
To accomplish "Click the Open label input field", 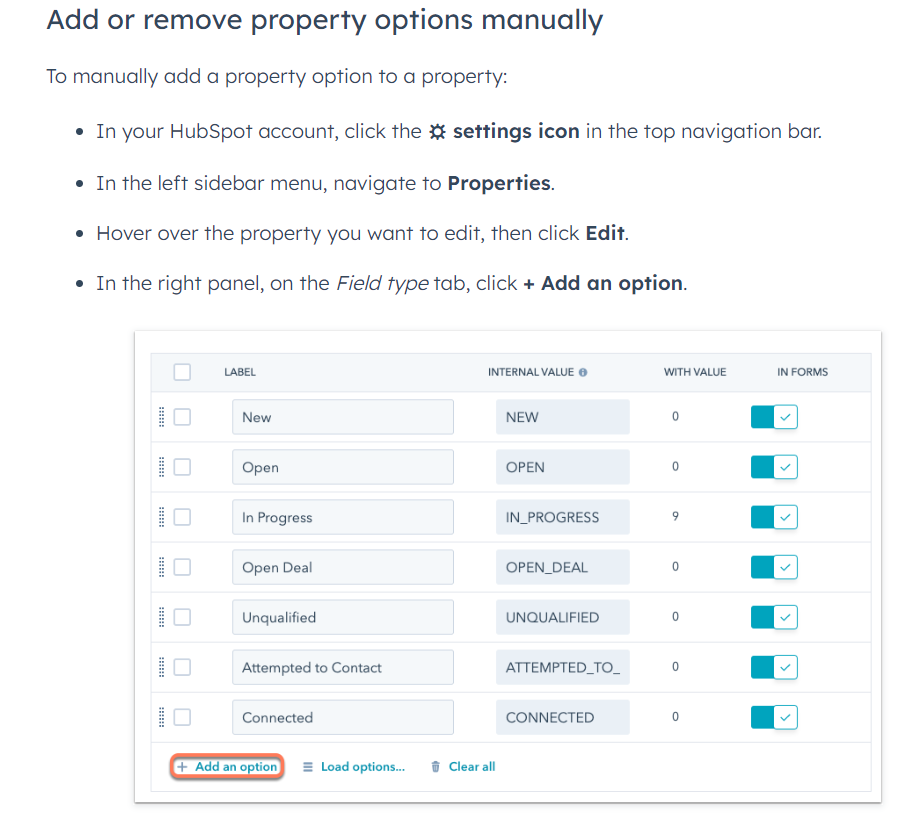I will (342, 467).
